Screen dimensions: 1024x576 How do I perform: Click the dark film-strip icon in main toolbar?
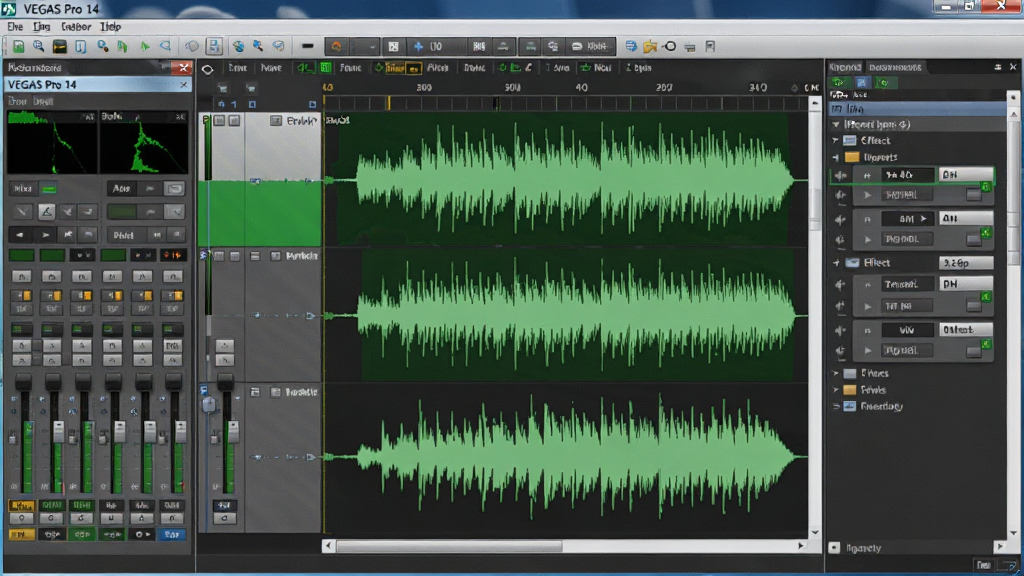coord(59,46)
